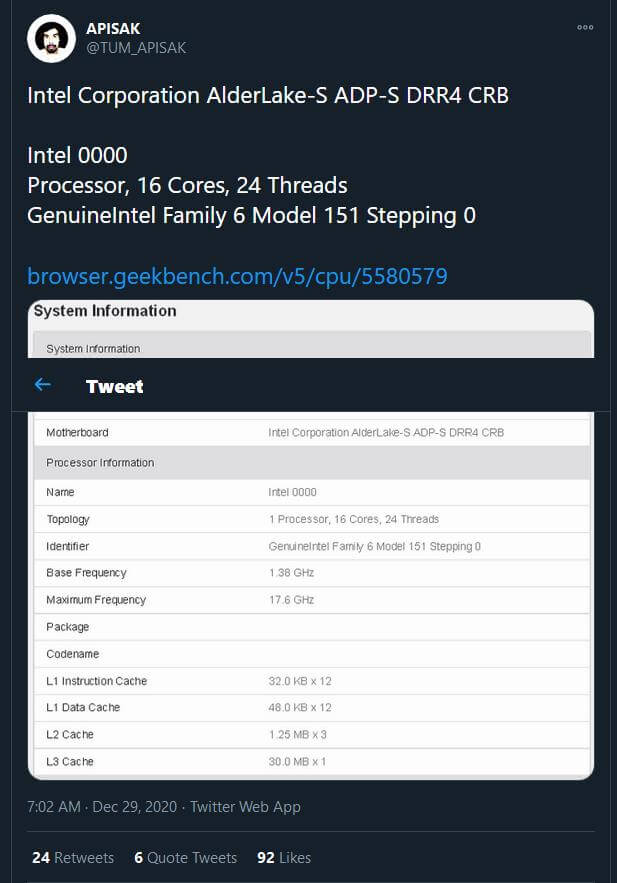This screenshot has width=617, height=883.
Task: Click the L3 Cache 30.0 MB row
Action: click(310, 761)
